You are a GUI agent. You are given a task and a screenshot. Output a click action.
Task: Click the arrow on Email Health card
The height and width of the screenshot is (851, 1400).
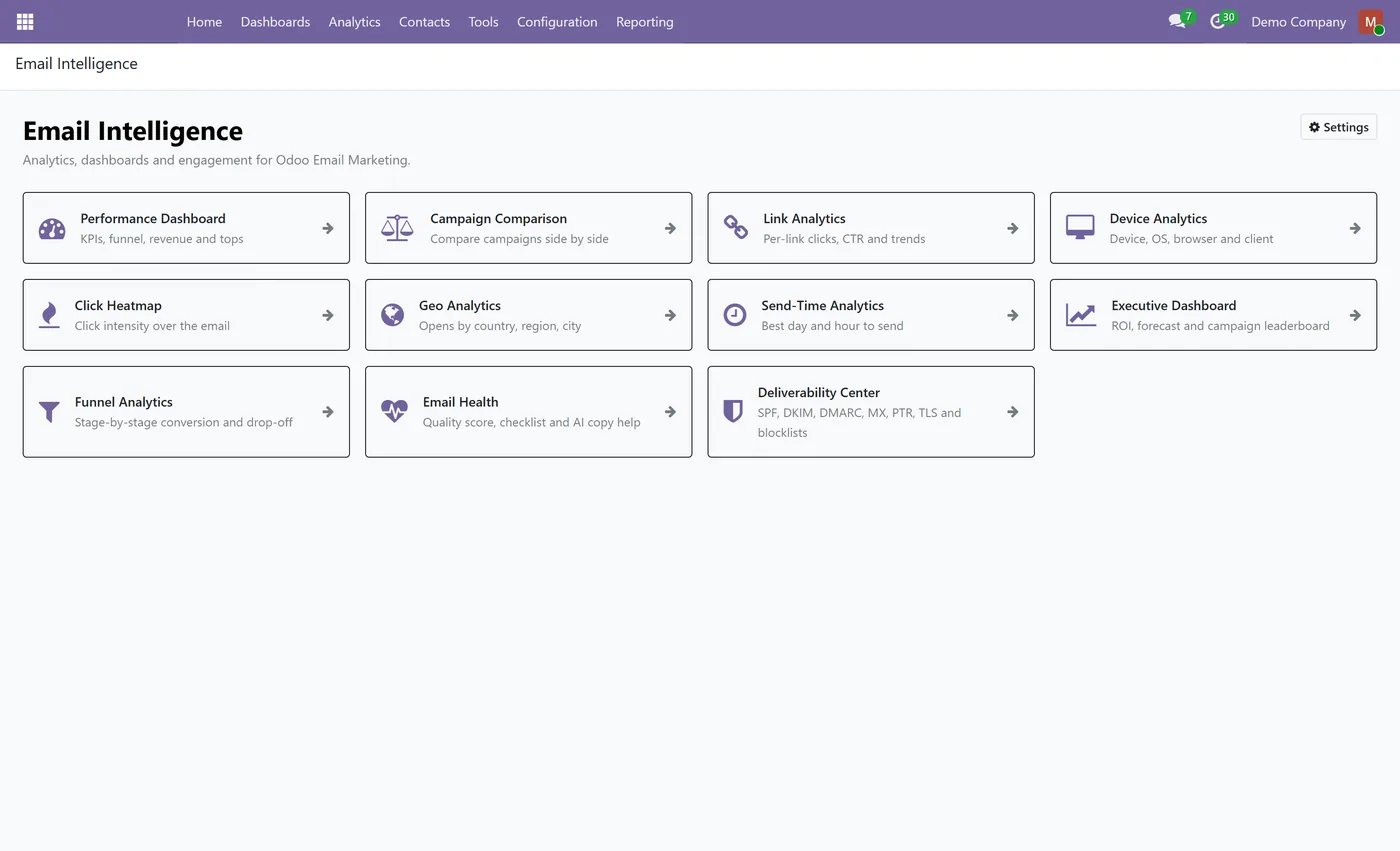click(670, 412)
